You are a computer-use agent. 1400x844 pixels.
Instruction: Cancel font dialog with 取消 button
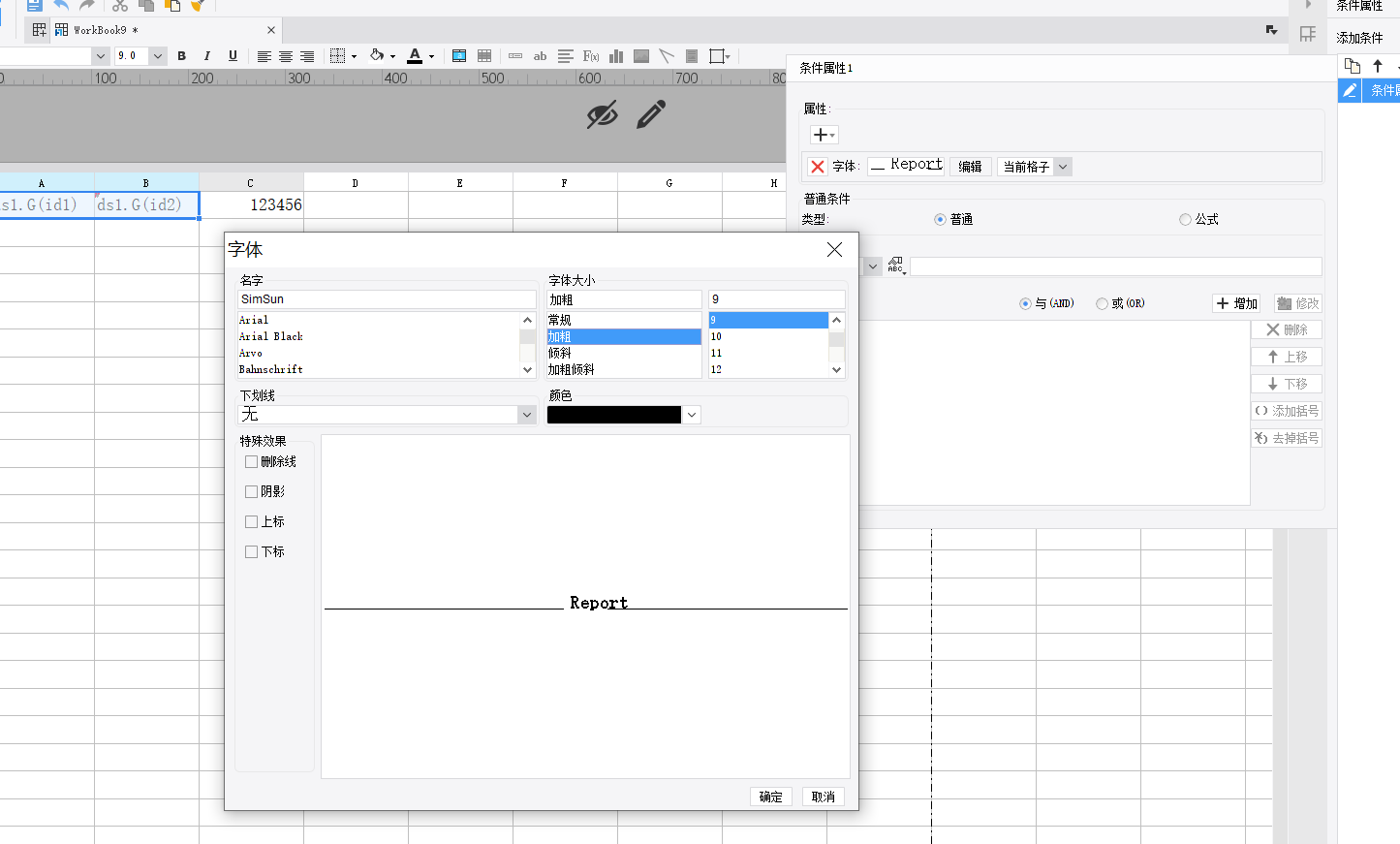pyautogui.click(x=824, y=797)
